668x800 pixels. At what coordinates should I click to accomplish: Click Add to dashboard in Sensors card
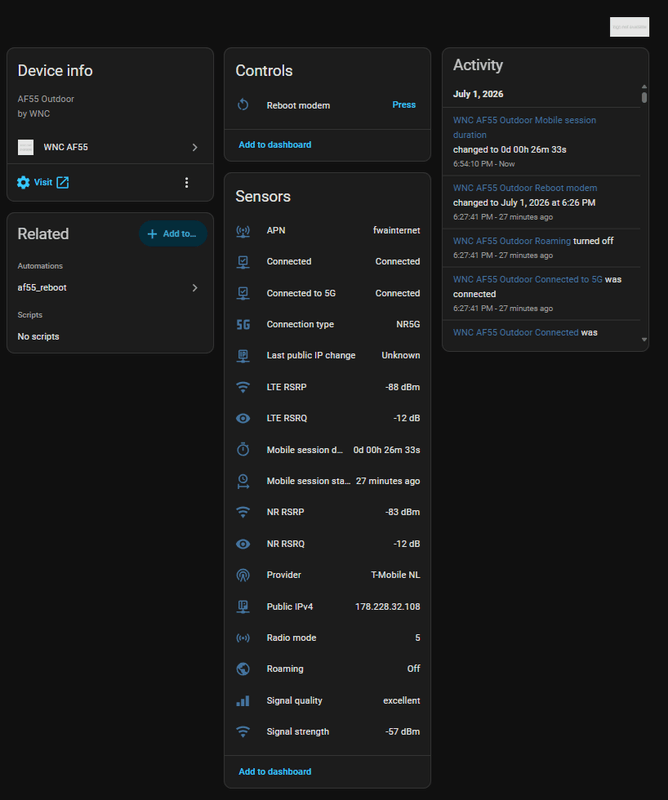pyautogui.click(x=275, y=771)
